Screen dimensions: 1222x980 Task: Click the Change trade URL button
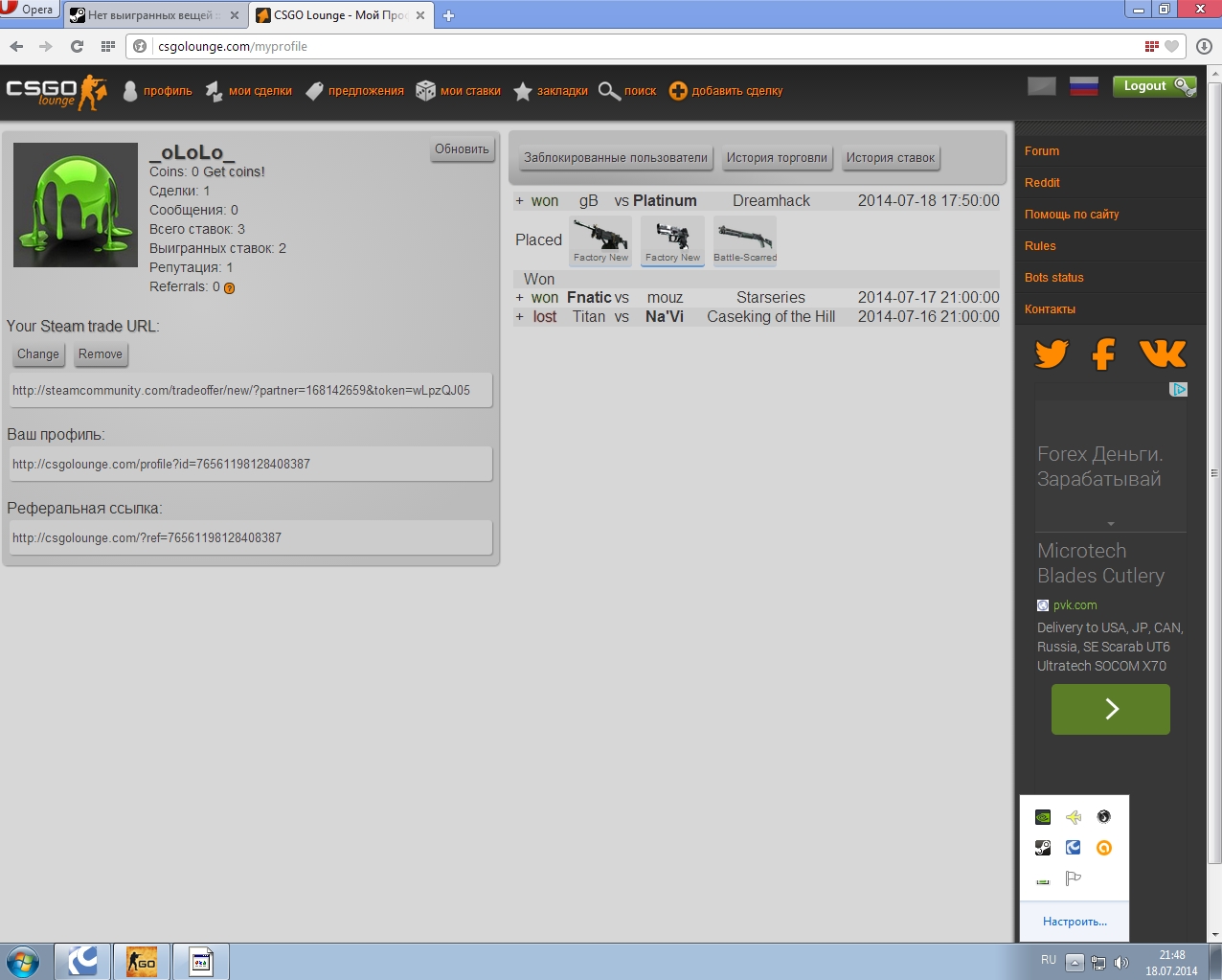pyautogui.click(x=38, y=354)
